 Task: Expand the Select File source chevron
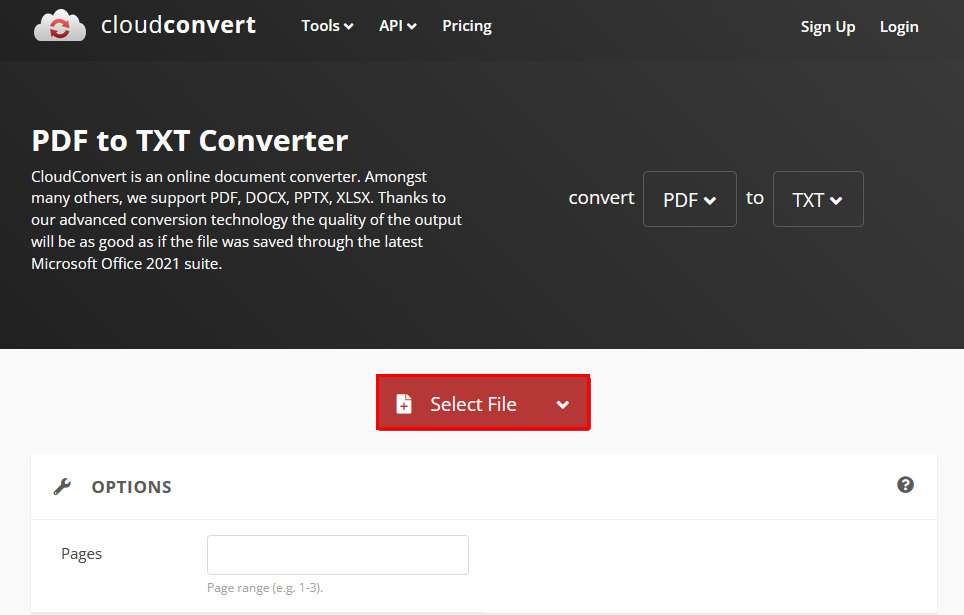563,405
